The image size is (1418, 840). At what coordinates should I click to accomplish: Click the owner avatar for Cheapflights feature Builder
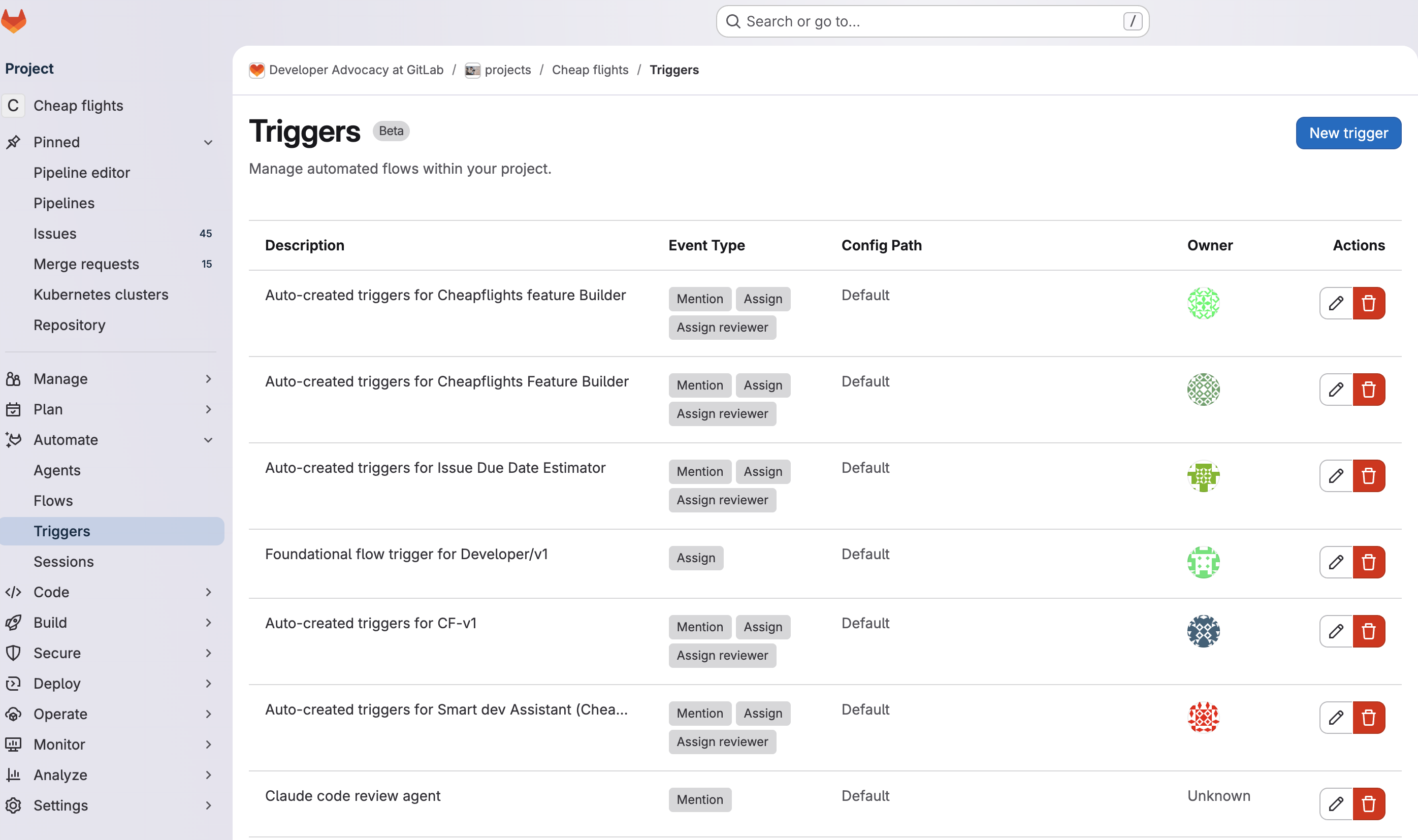(1204, 303)
